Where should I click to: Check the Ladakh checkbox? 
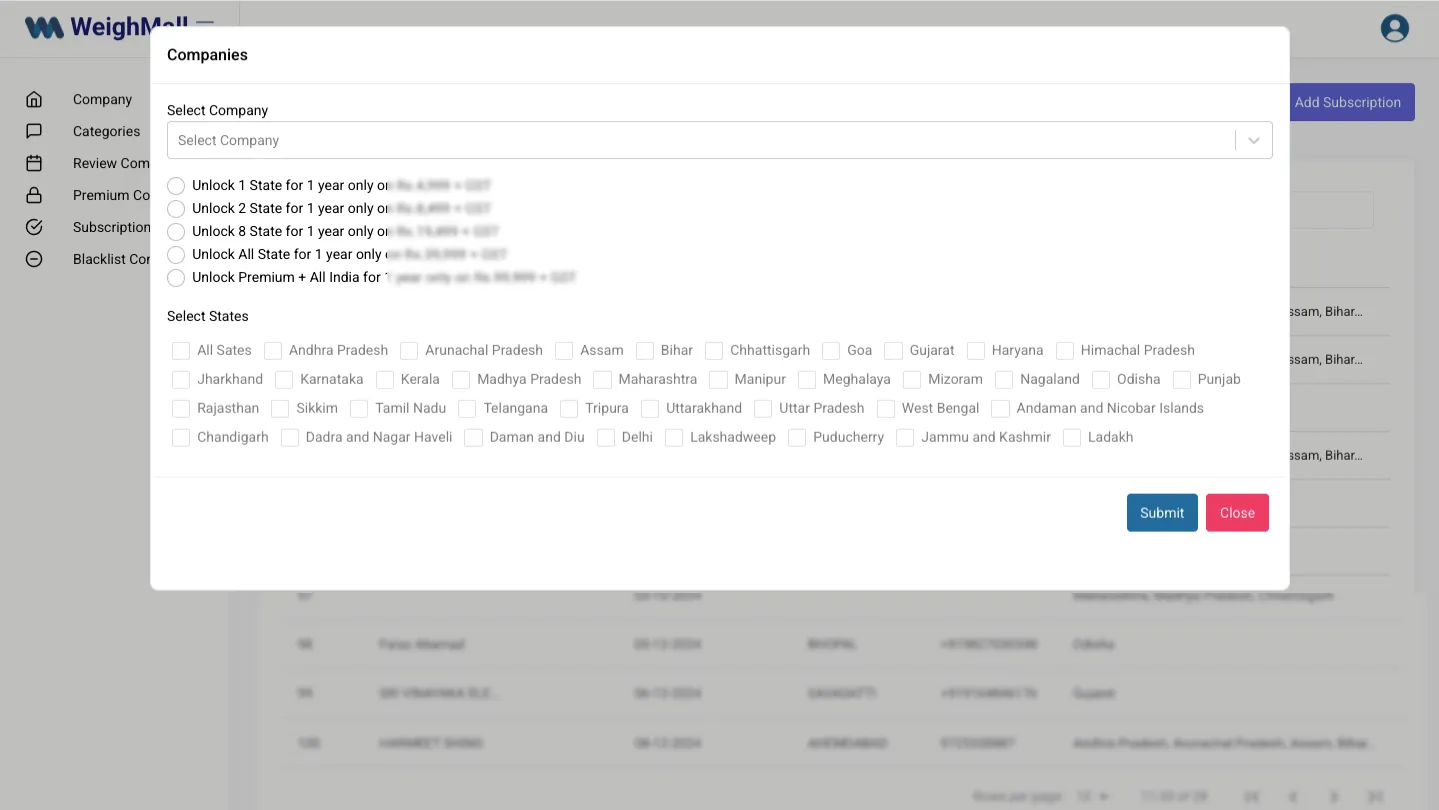point(1072,438)
